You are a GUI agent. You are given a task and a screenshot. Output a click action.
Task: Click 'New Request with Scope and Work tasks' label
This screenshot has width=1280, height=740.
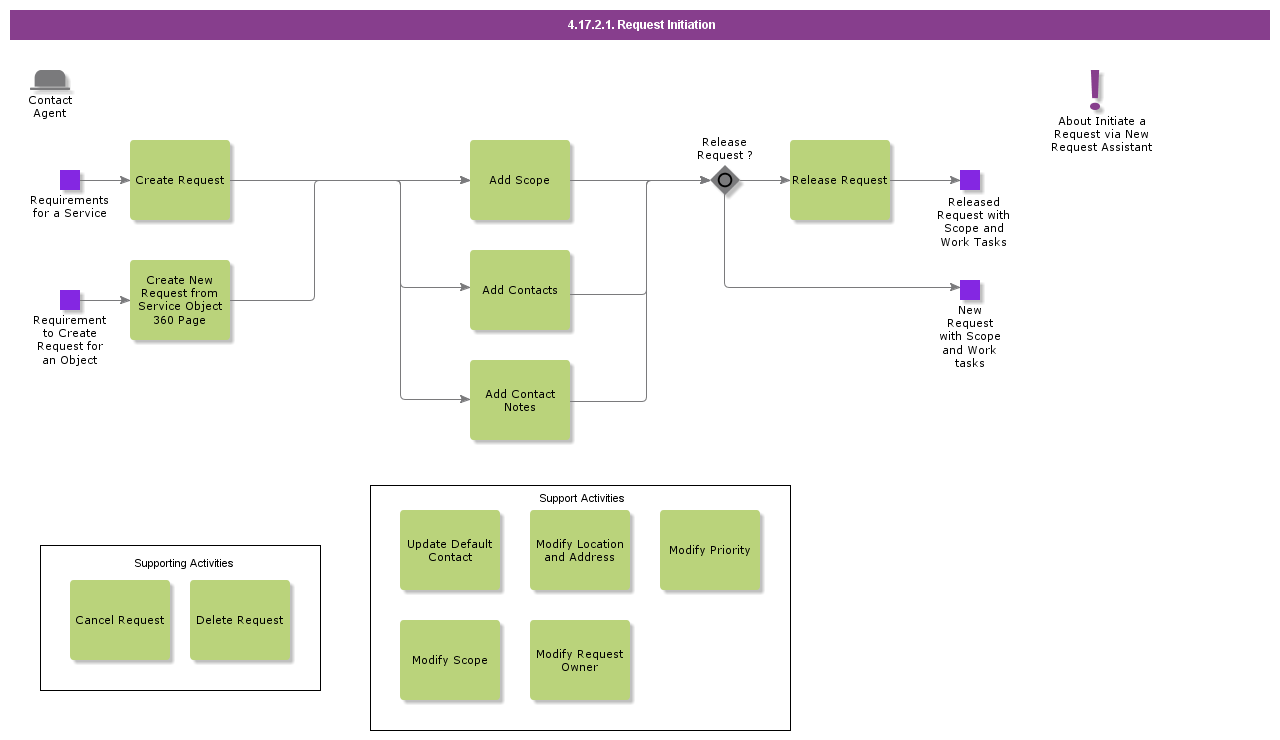[x=970, y=337]
